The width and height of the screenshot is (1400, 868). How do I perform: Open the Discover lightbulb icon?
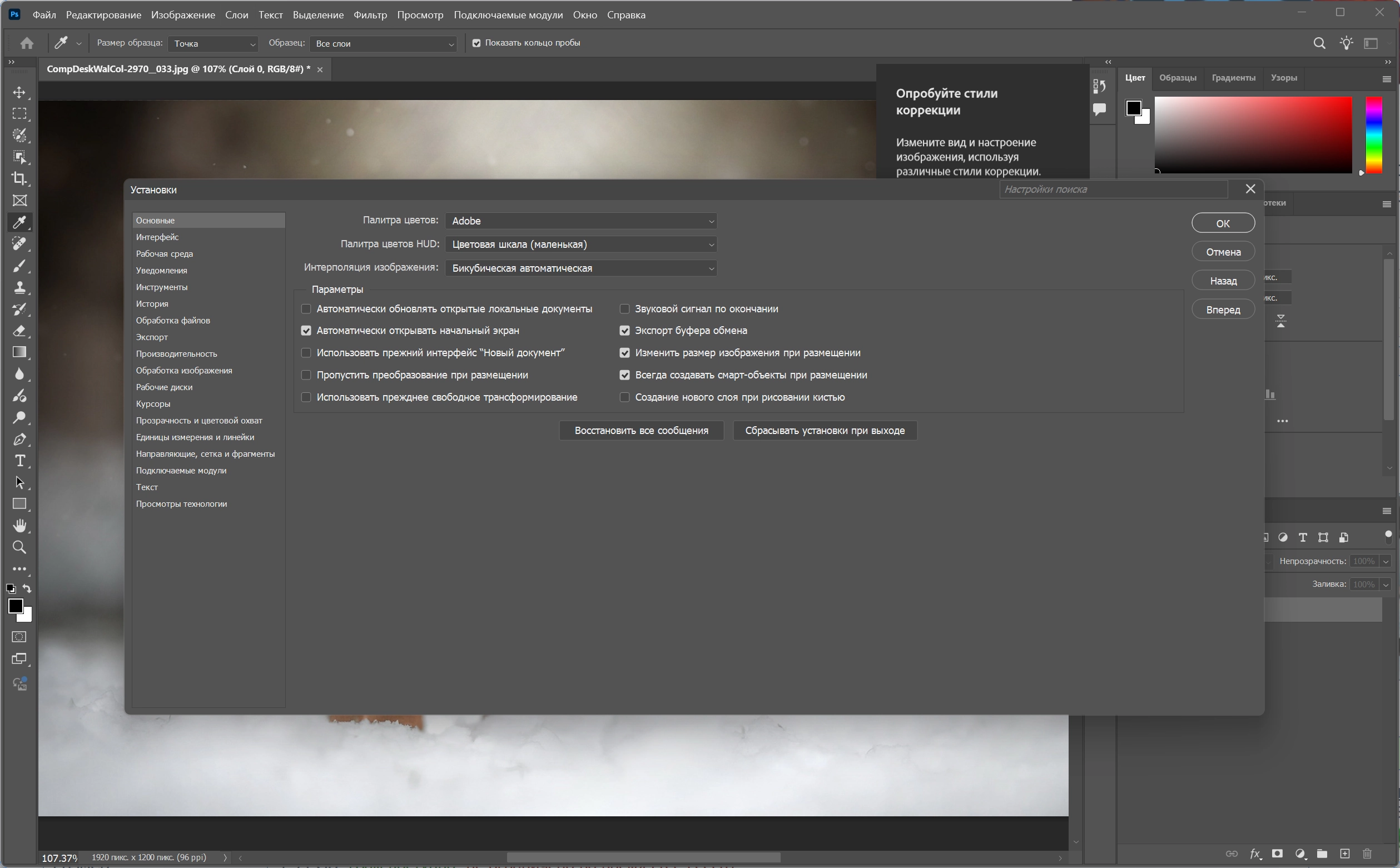(x=1346, y=43)
